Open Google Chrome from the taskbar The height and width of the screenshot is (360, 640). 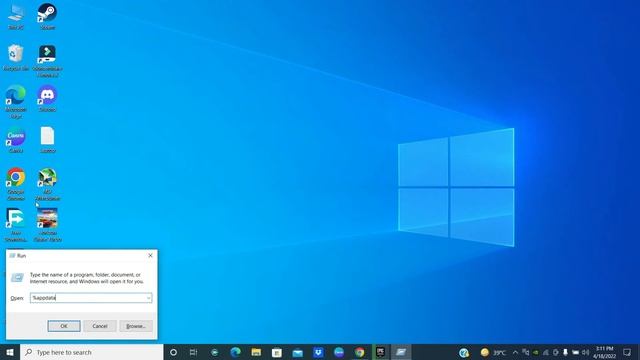[x=360, y=352]
